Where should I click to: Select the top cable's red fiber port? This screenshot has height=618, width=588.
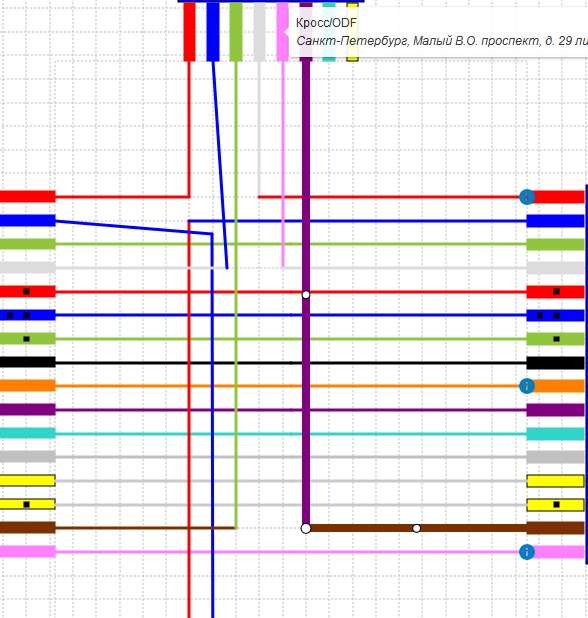click(190, 32)
